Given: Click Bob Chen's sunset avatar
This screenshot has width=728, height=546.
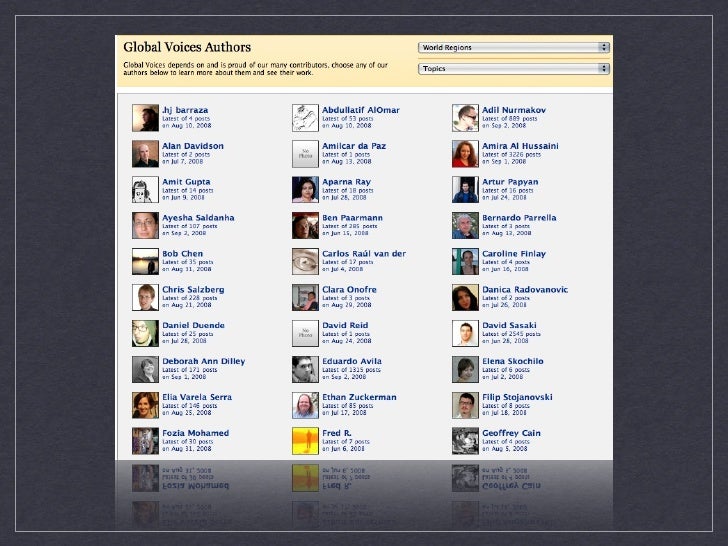Looking at the screenshot, I should coord(145,261).
